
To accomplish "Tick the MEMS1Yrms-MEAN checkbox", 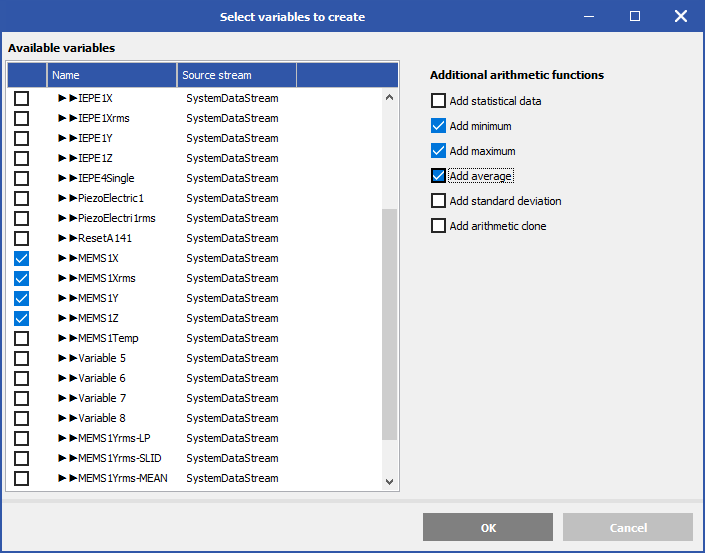I will click(x=21, y=478).
